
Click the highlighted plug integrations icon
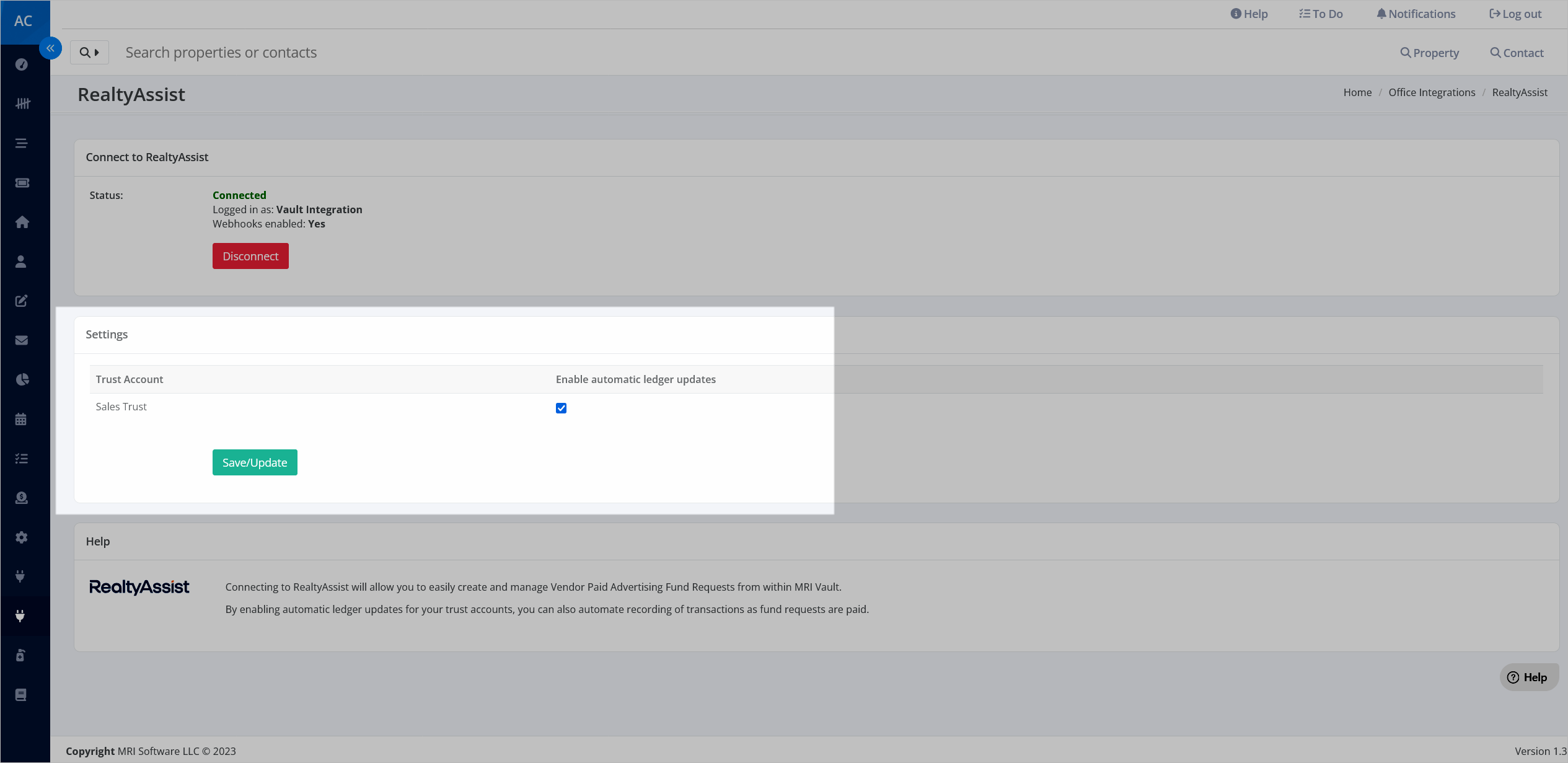click(x=20, y=616)
